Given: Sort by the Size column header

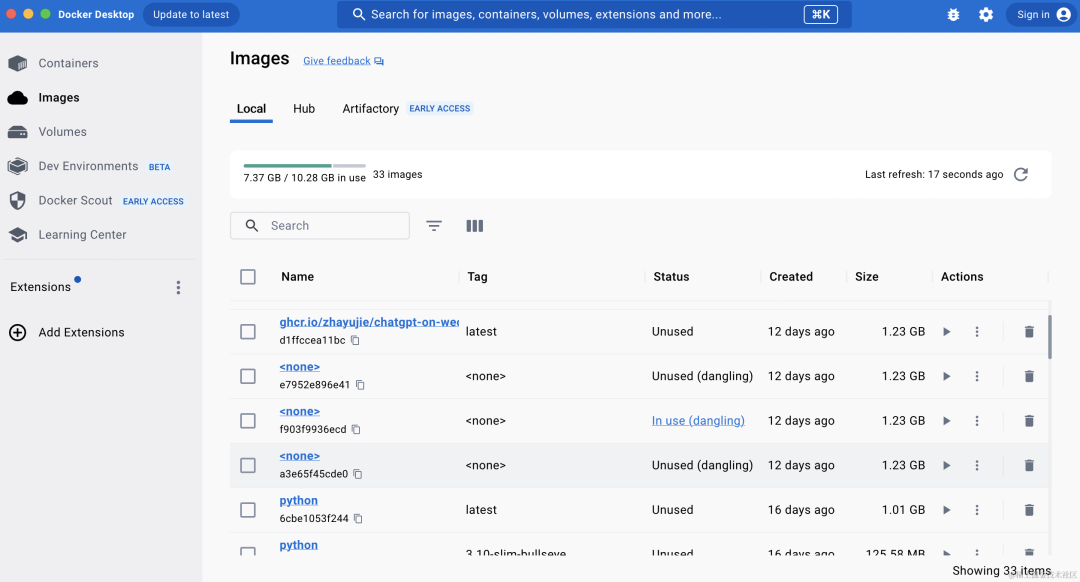Looking at the screenshot, I should pyautogui.click(x=866, y=277).
